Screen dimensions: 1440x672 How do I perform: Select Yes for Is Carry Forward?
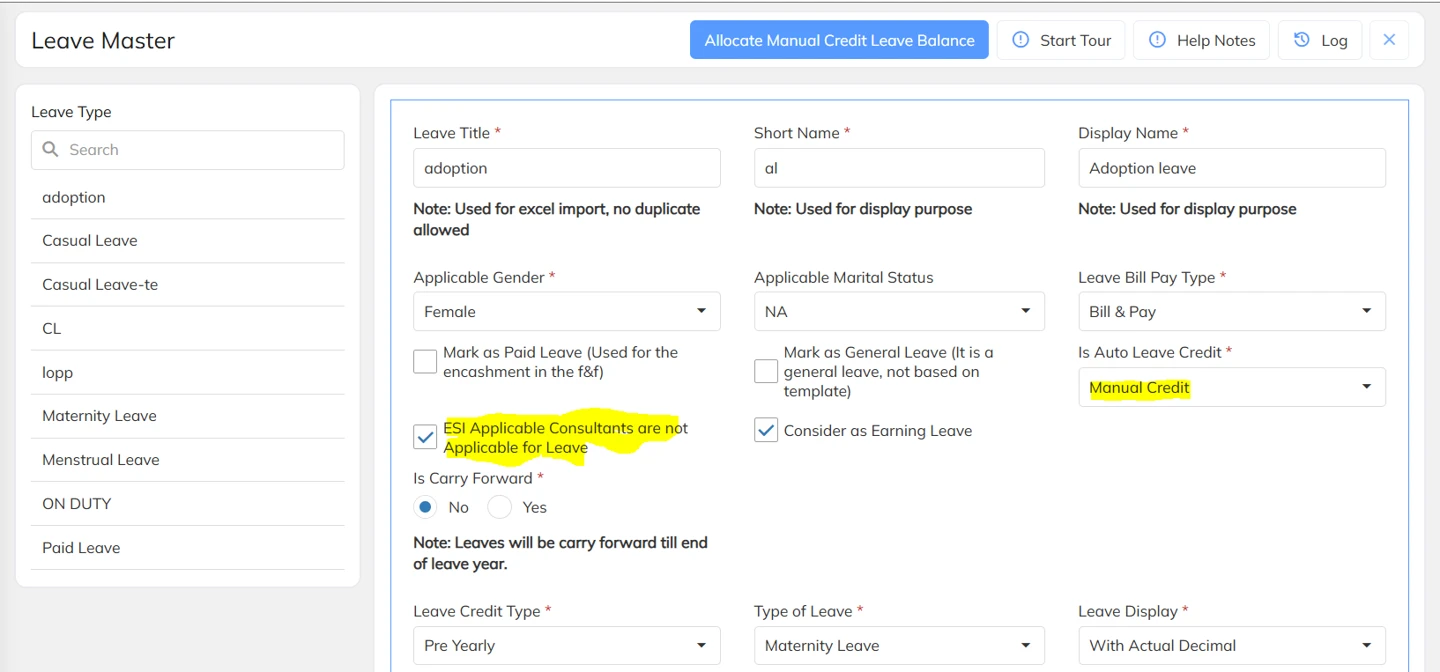tap(500, 507)
